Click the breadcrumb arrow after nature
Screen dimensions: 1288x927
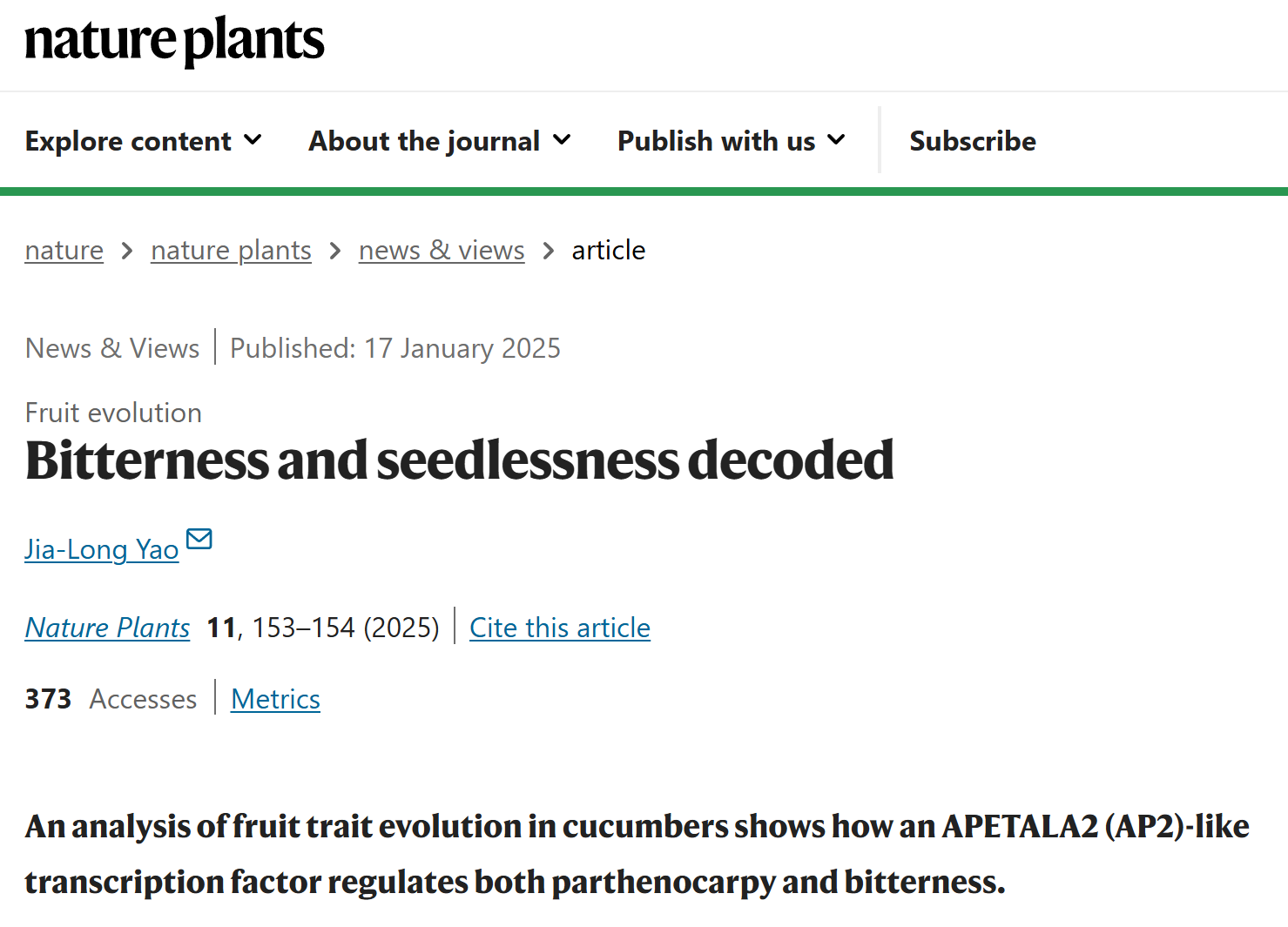tap(127, 251)
